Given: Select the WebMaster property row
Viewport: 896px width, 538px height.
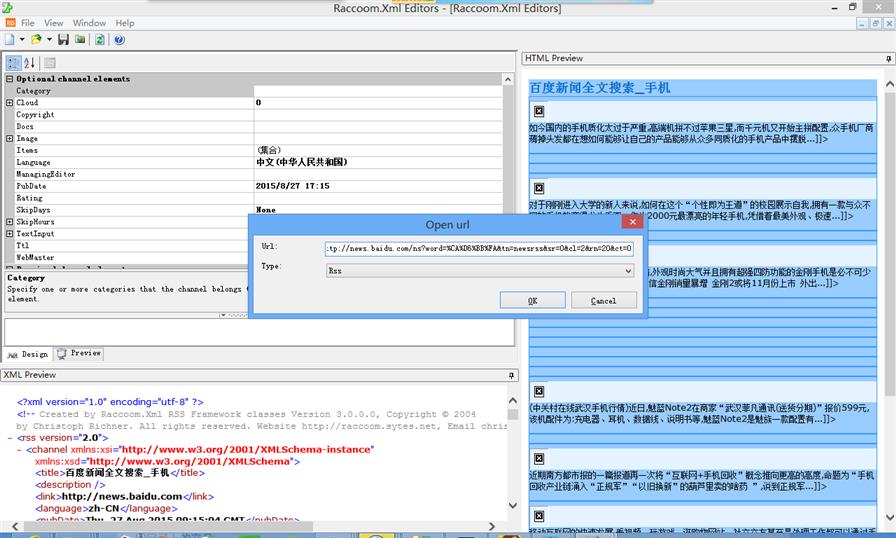Looking at the screenshot, I should [x=129, y=258].
